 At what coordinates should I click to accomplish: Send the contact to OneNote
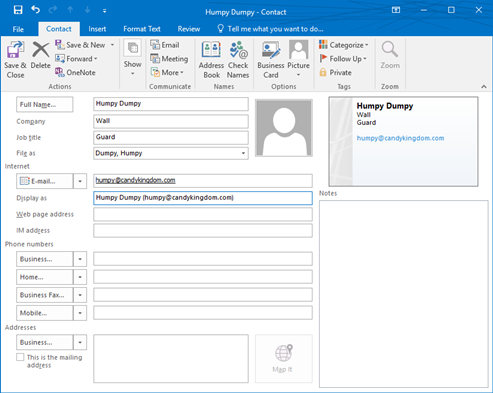coord(75,72)
